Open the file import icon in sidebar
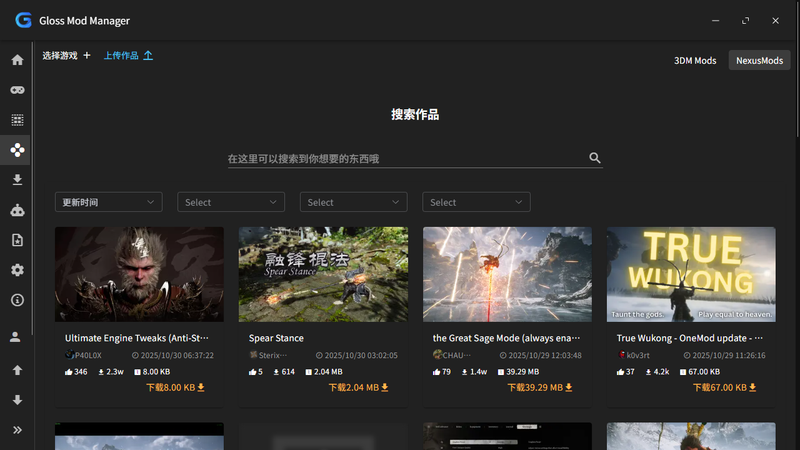The width and height of the screenshot is (800, 450). tap(17, 240)
